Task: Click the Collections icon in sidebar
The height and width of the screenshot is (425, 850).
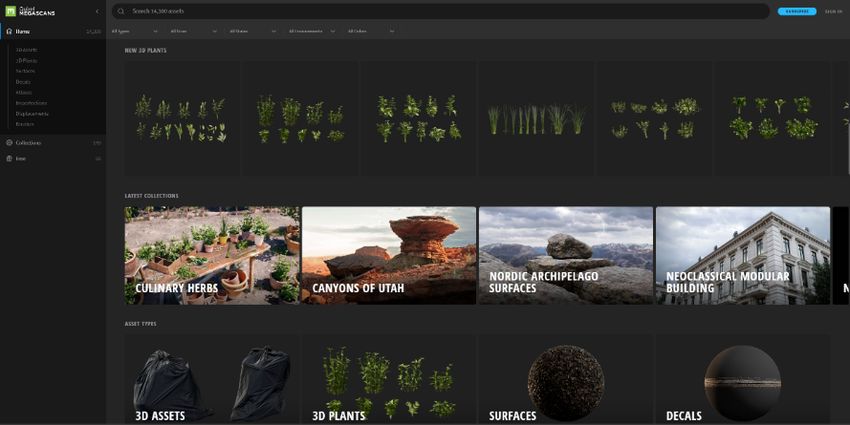Action: [9, 143]
